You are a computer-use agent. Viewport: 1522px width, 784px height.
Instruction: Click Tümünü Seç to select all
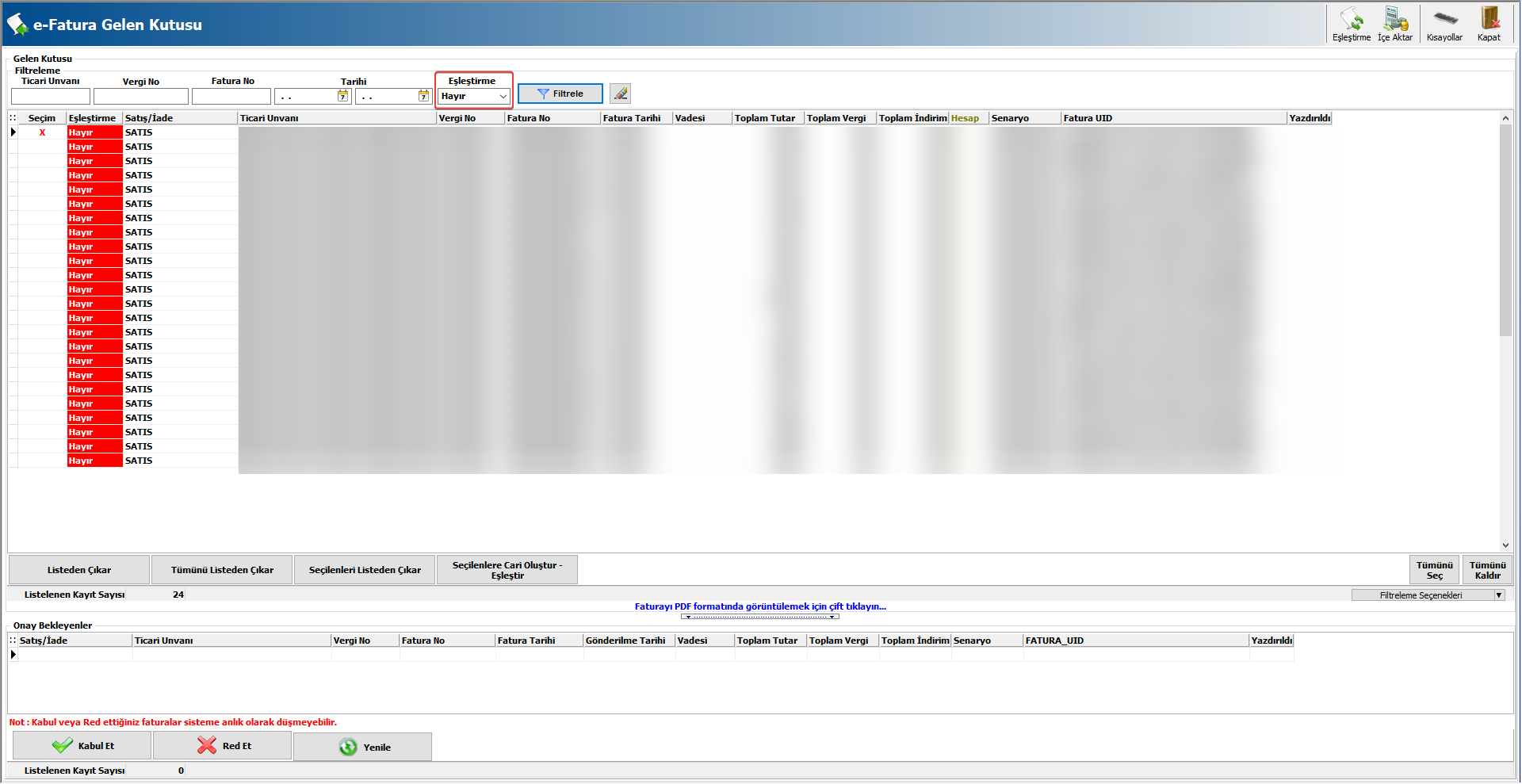click(1434, 570)
